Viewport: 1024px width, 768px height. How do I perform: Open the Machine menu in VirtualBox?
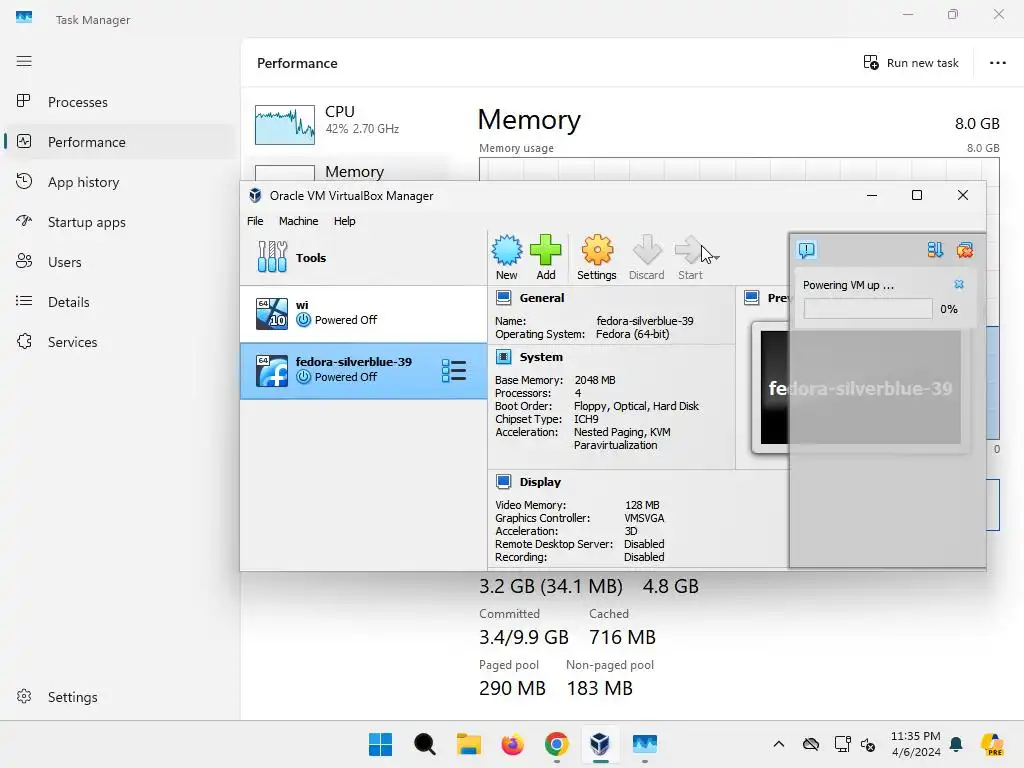tap(298, 221)
